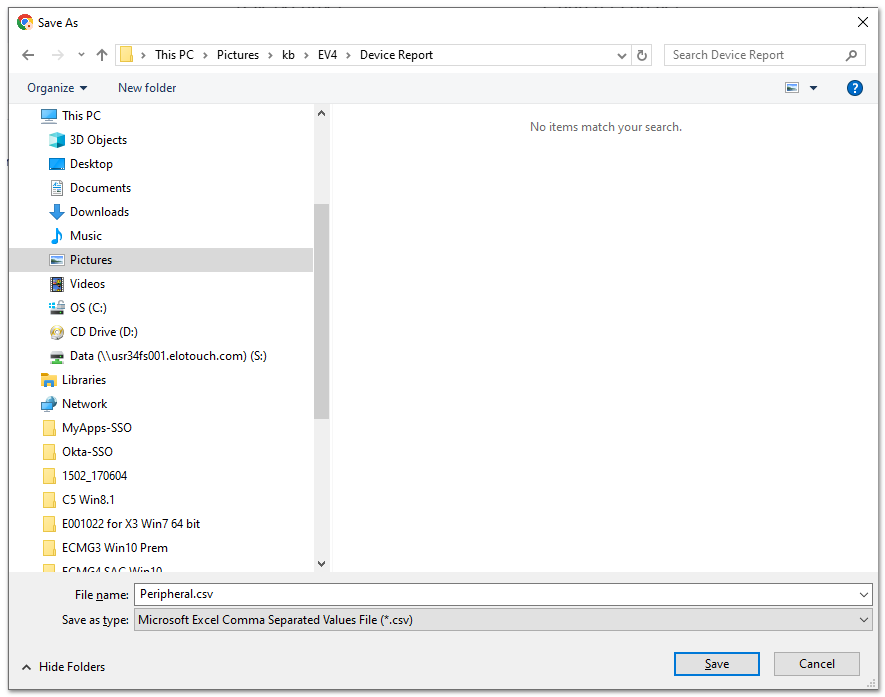Open the view options dropdown arrow
The height and width of the screenshot is (697, 885).
click(813, 88)
